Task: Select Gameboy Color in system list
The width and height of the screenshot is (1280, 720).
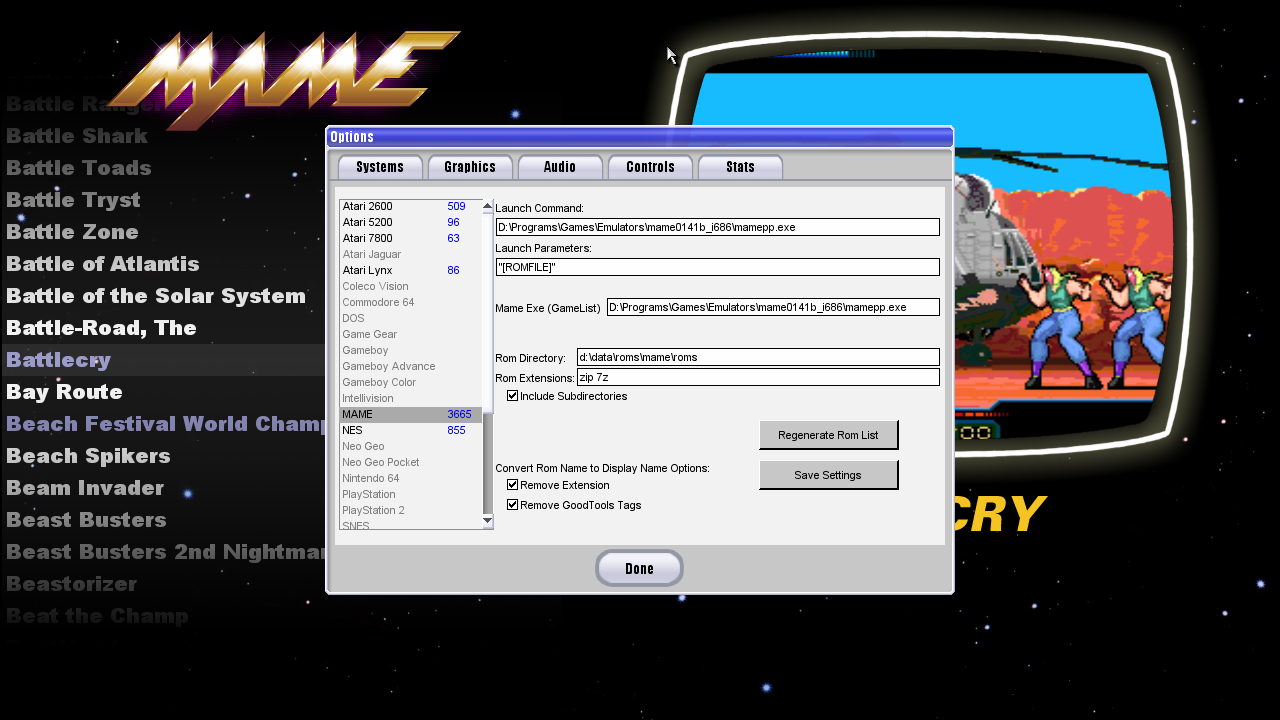Action: [x=411, y=382]
